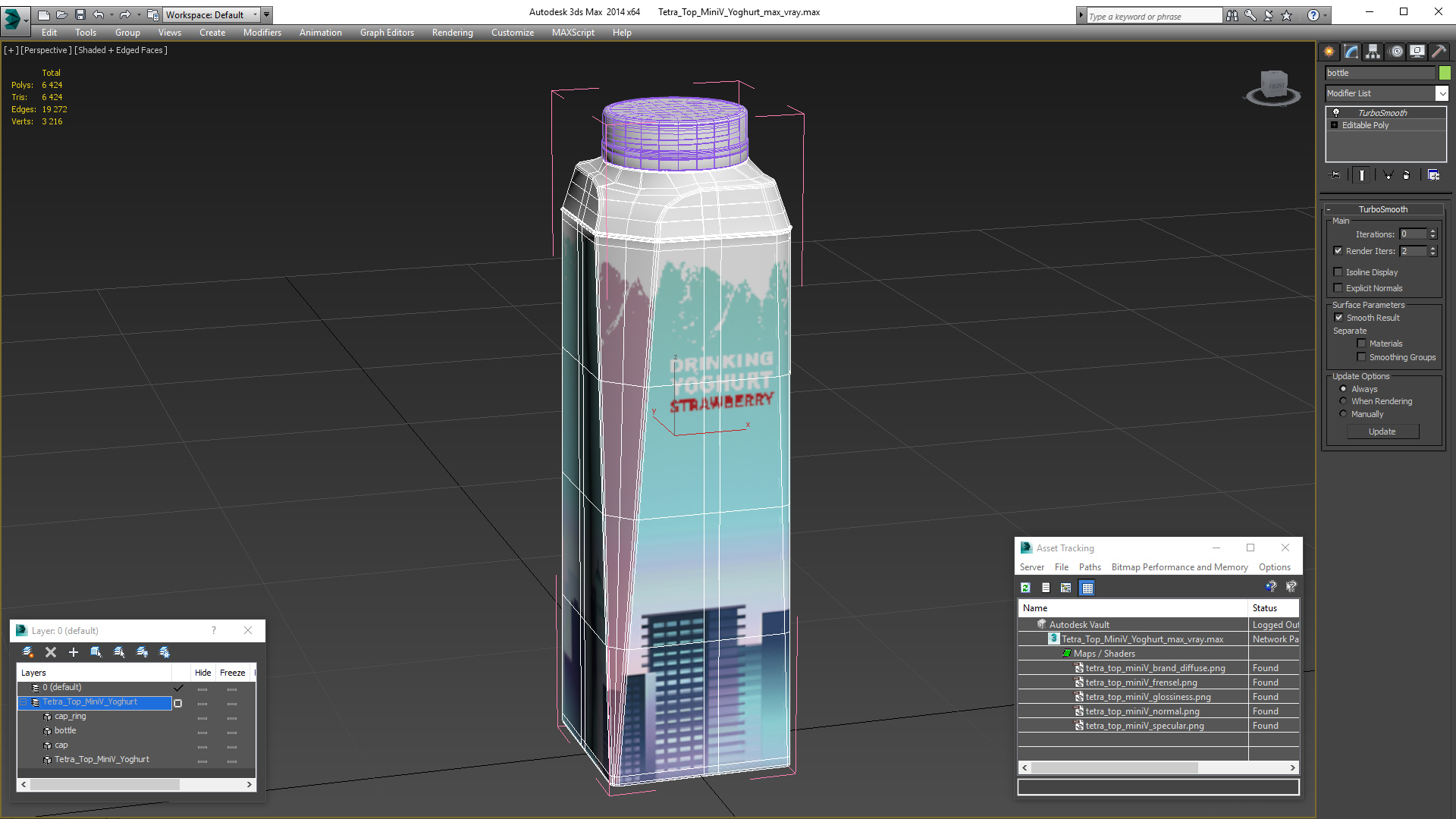Click the ViewCube in viewport
This screenshot has height=819, width=1456.
pos(1273,87)
